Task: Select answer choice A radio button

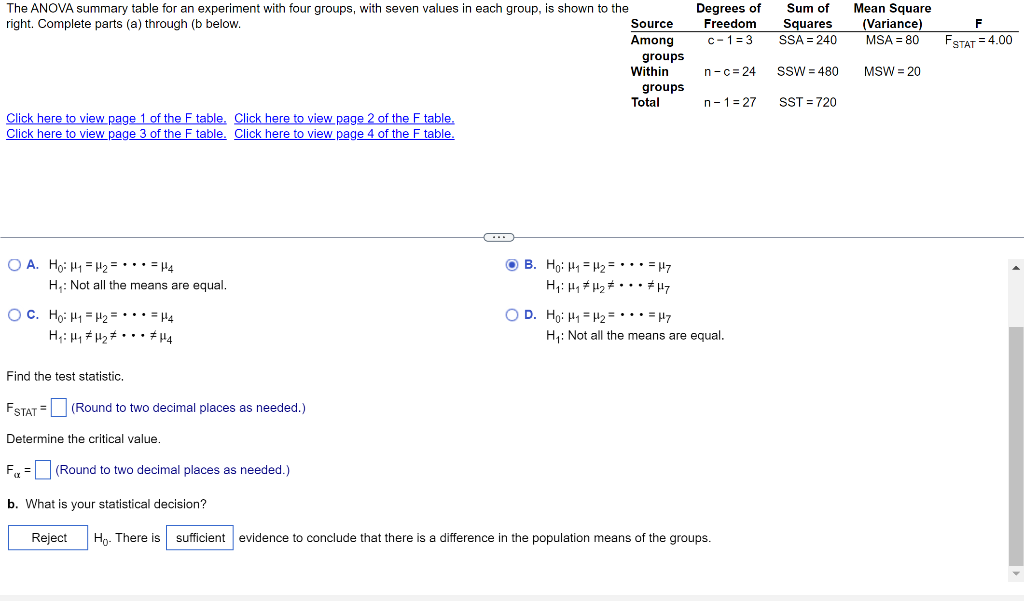Action: 14,264
